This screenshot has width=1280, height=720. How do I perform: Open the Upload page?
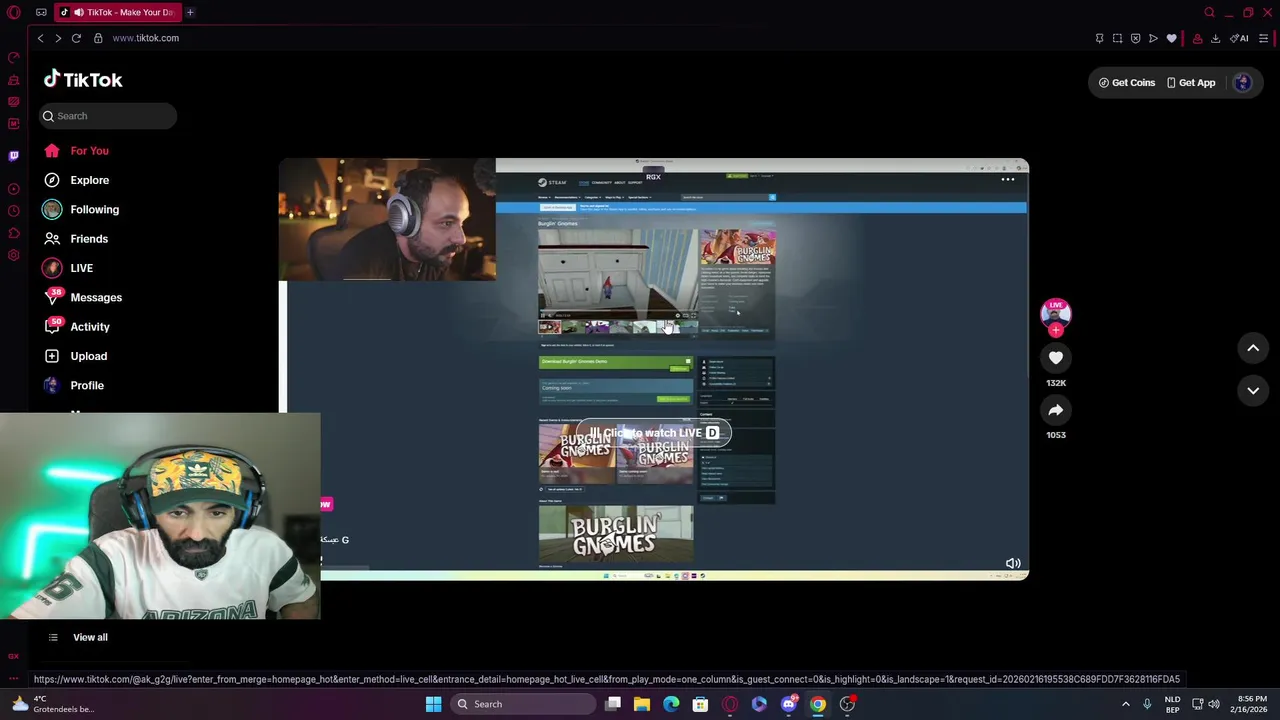(75, 356)
